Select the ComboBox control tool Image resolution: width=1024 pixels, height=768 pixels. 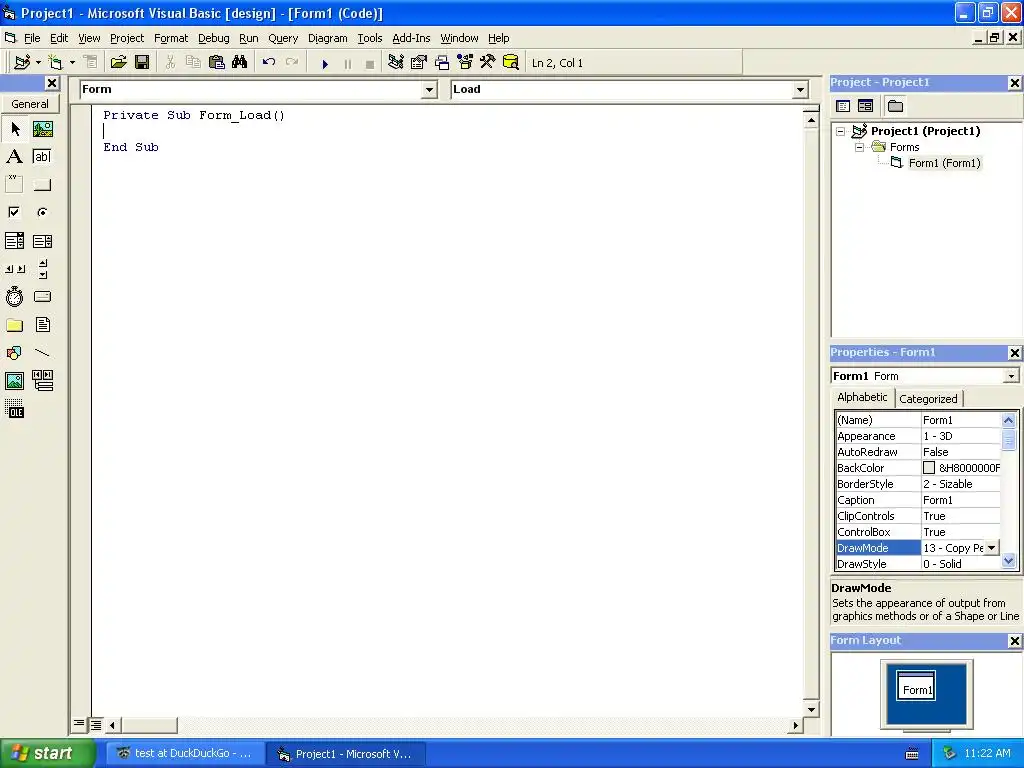point(15,241)
